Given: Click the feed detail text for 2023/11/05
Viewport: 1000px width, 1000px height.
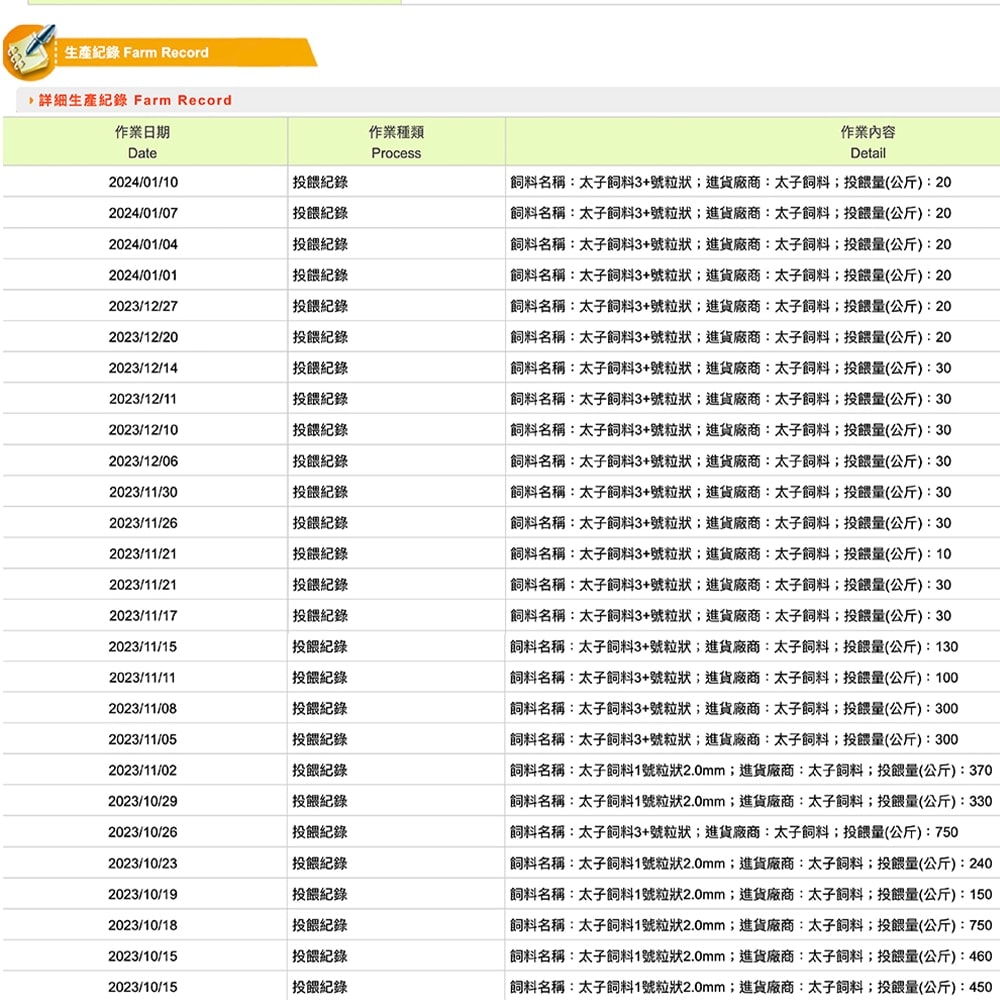Looking at the screenshot, I should (734, 740).
